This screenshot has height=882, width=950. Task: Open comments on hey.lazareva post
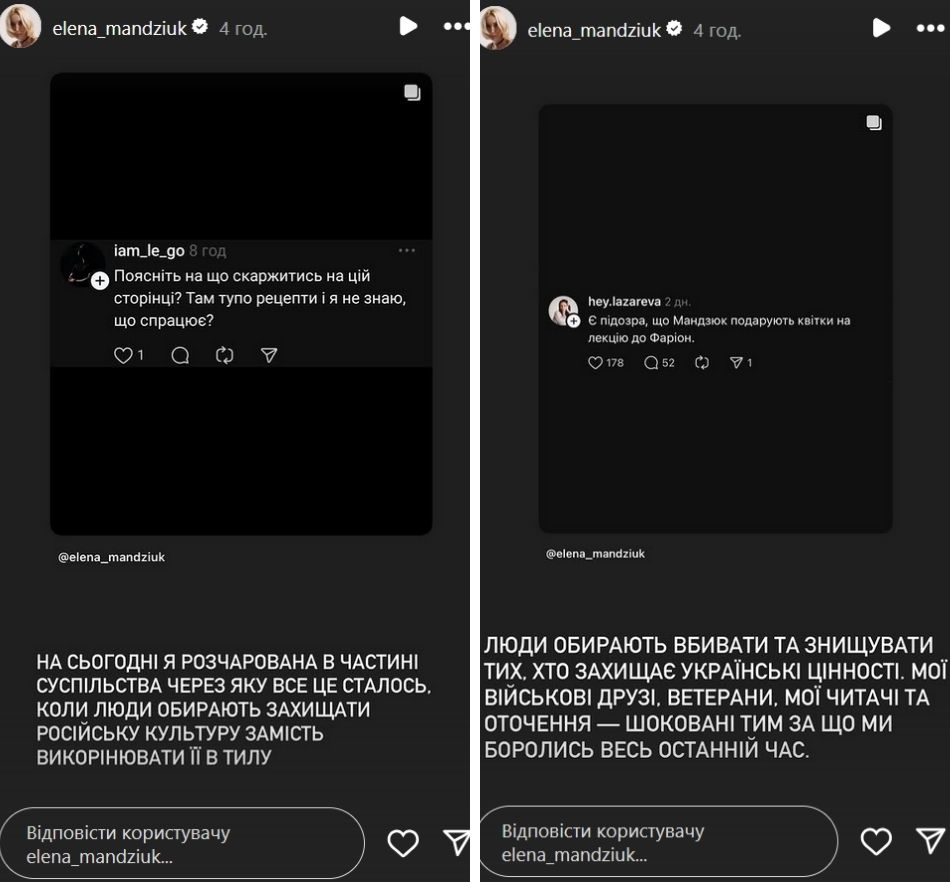pyautogui.click(x=651, y=363)
